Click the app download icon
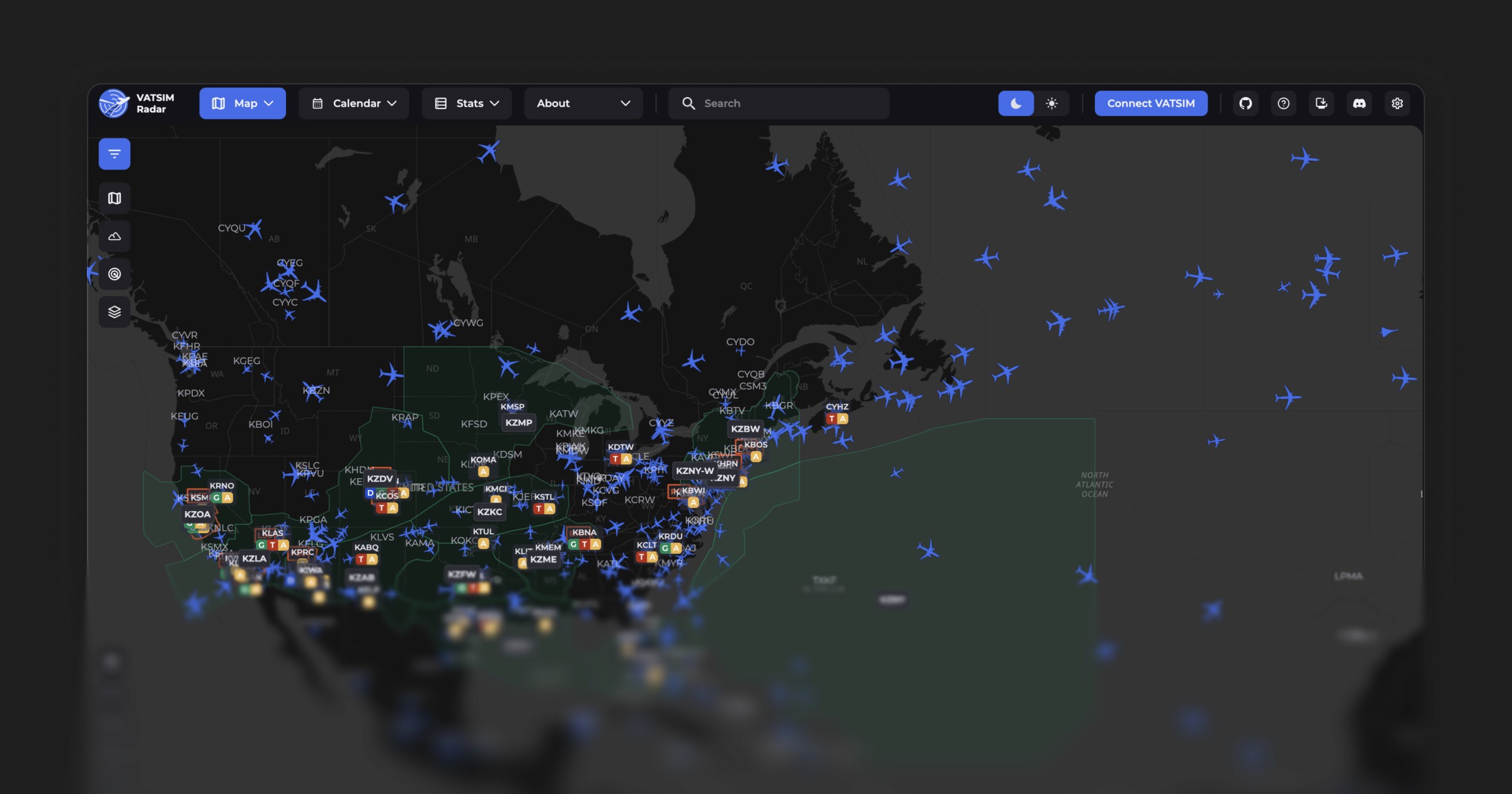Viewport: 1512px width, 794px height. pyautogui.click(x=1322, y=103)
